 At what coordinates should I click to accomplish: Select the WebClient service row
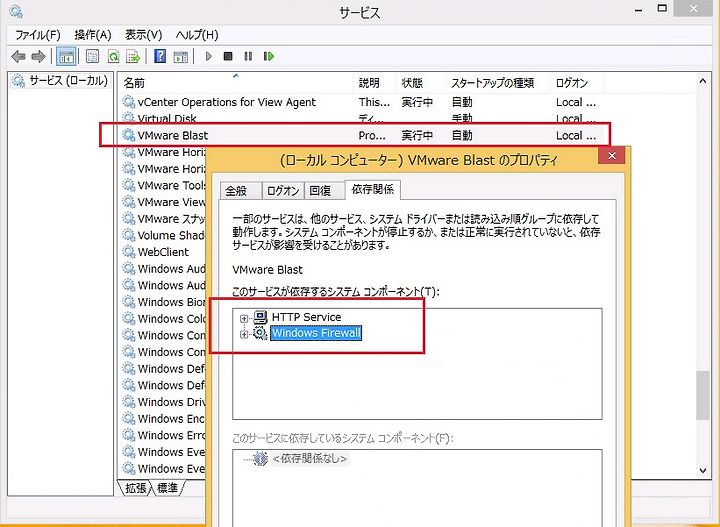[x=163, y=252]
